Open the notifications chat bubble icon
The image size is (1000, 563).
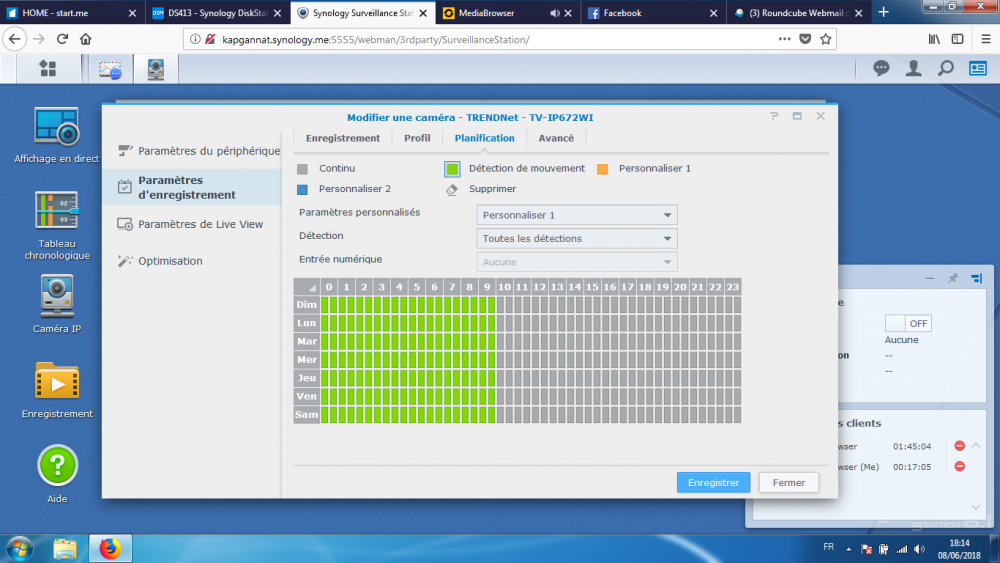point(881,68)
